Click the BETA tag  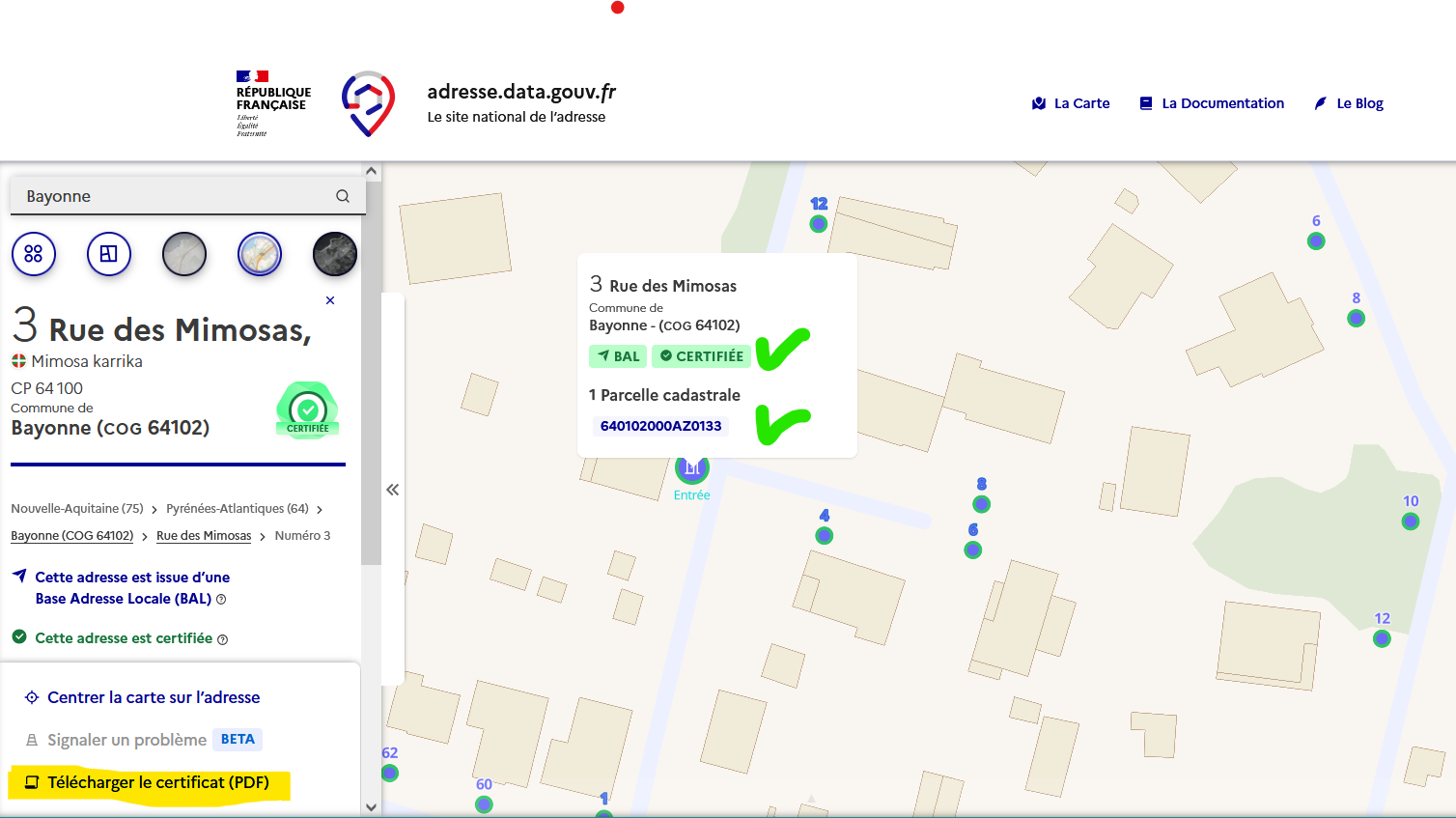click(238, 739)
